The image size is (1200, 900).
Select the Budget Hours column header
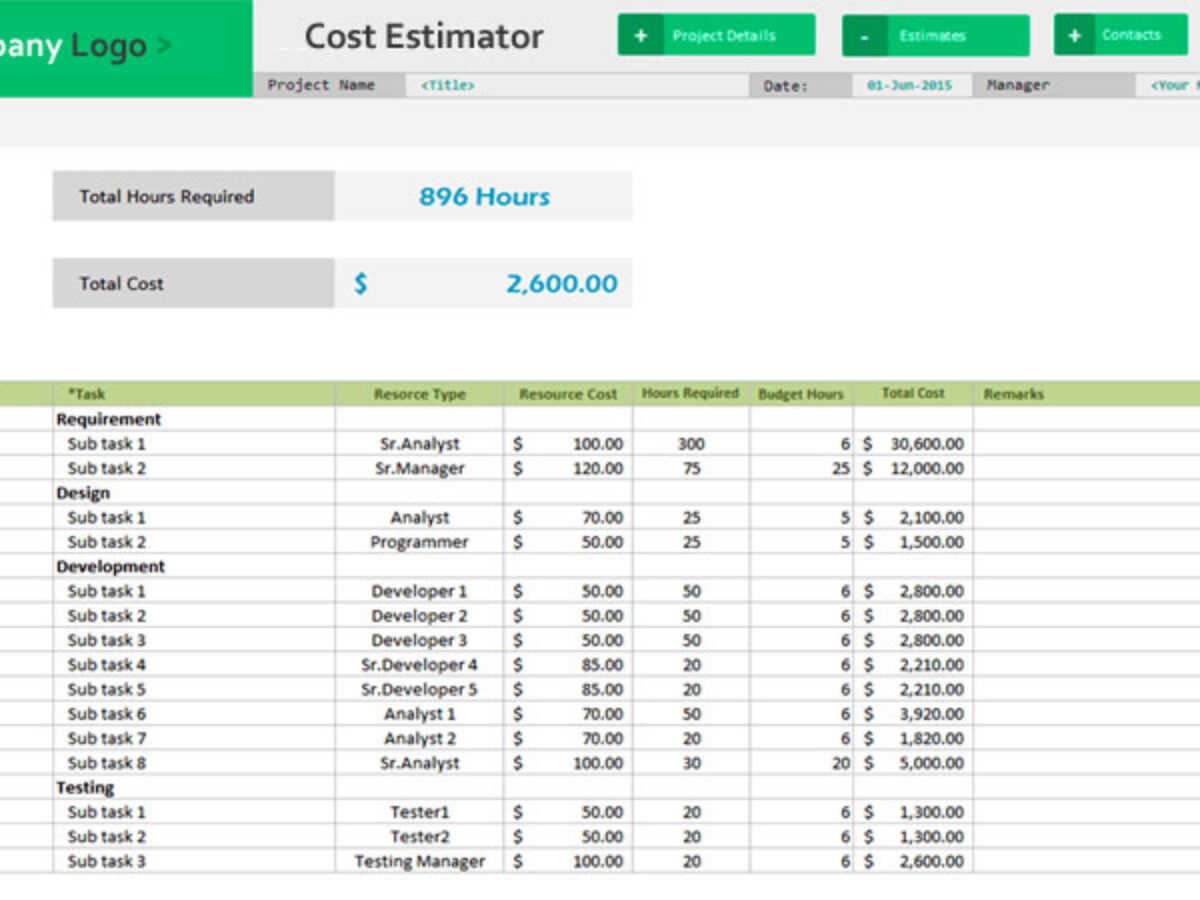tap(801, 394)
